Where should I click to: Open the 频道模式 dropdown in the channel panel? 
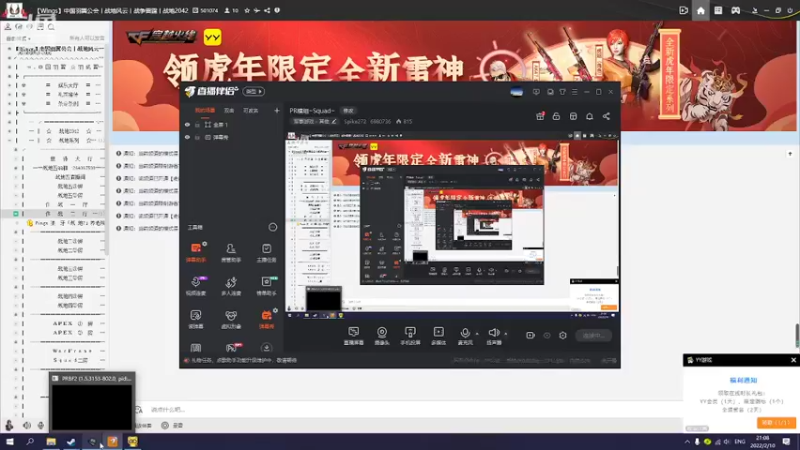[18, 38]
